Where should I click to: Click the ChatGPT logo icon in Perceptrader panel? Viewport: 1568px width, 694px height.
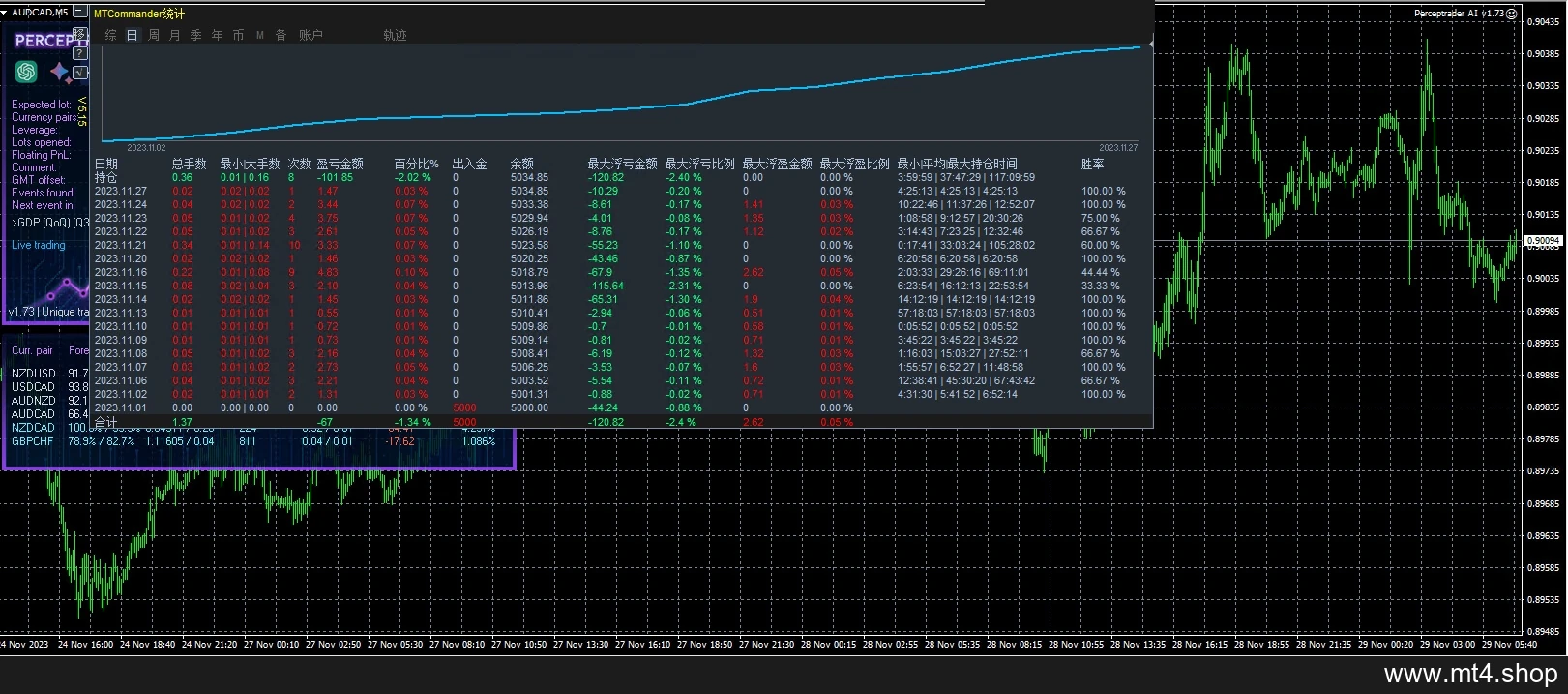coord(26,72)
